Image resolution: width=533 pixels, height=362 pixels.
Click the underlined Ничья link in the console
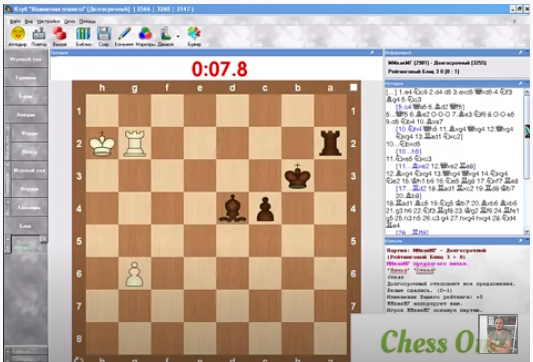(398, 271)
